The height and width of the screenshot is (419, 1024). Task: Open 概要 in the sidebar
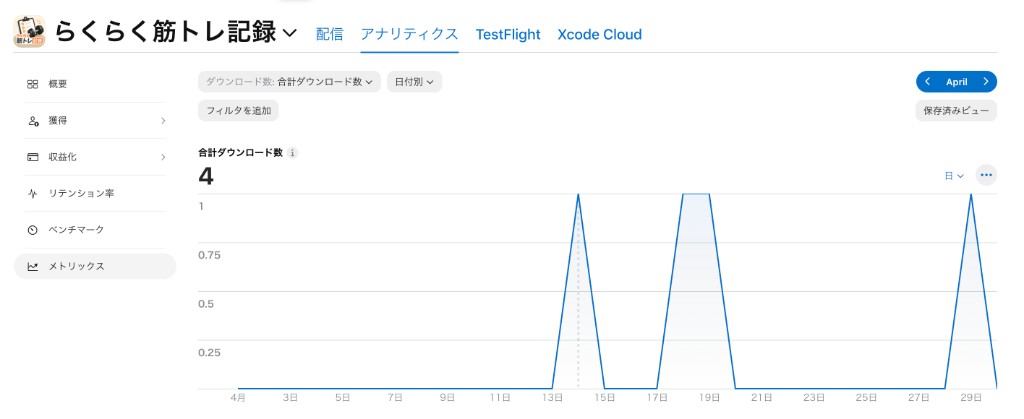(x=95, y=84)
